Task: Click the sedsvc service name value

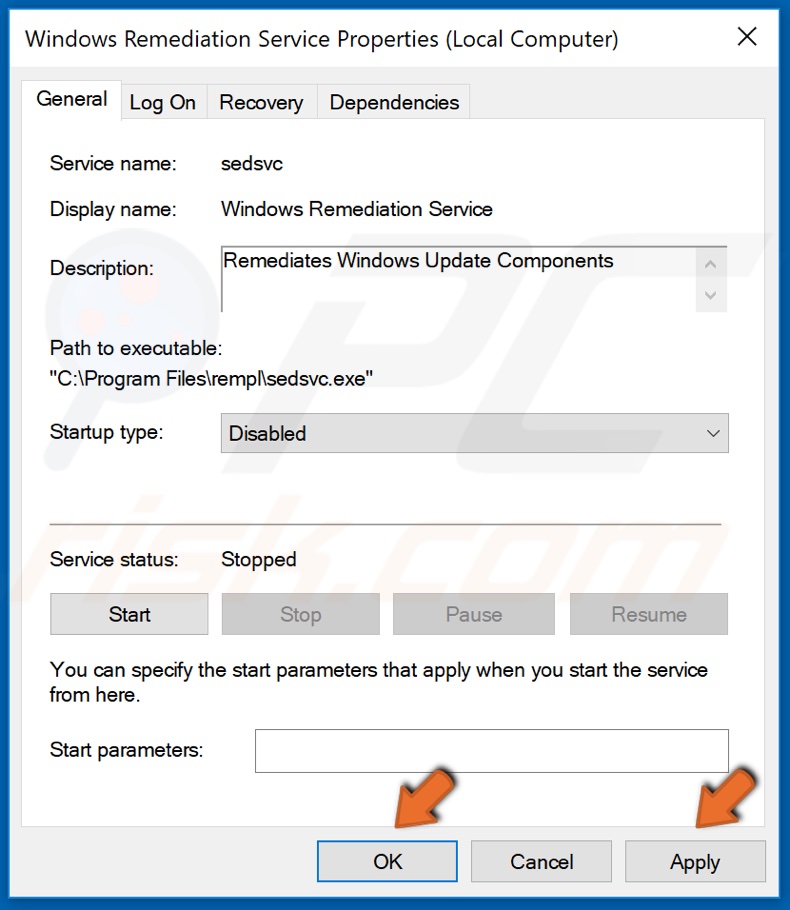Action: pyautogui.click(x=252, y=163)
